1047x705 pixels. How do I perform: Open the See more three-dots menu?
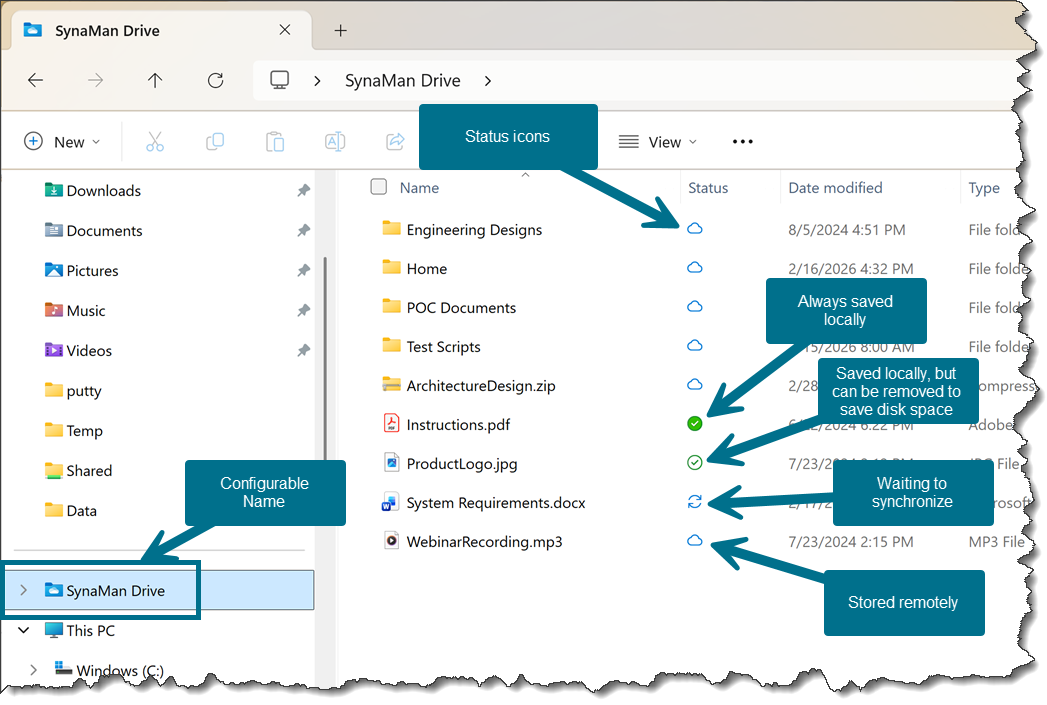(x=742, y=142)
